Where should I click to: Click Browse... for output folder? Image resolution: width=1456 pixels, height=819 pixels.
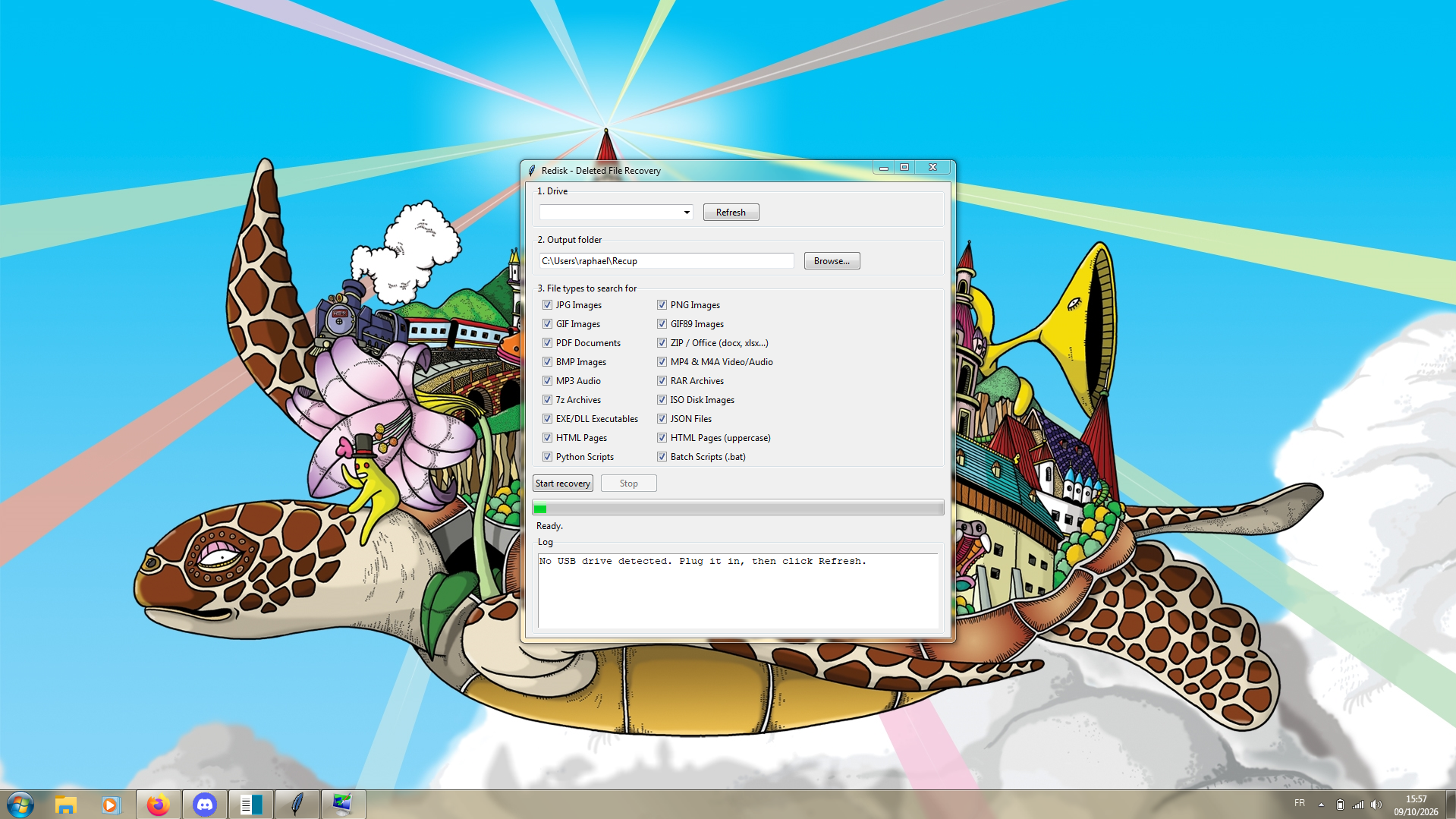point(832,261)
